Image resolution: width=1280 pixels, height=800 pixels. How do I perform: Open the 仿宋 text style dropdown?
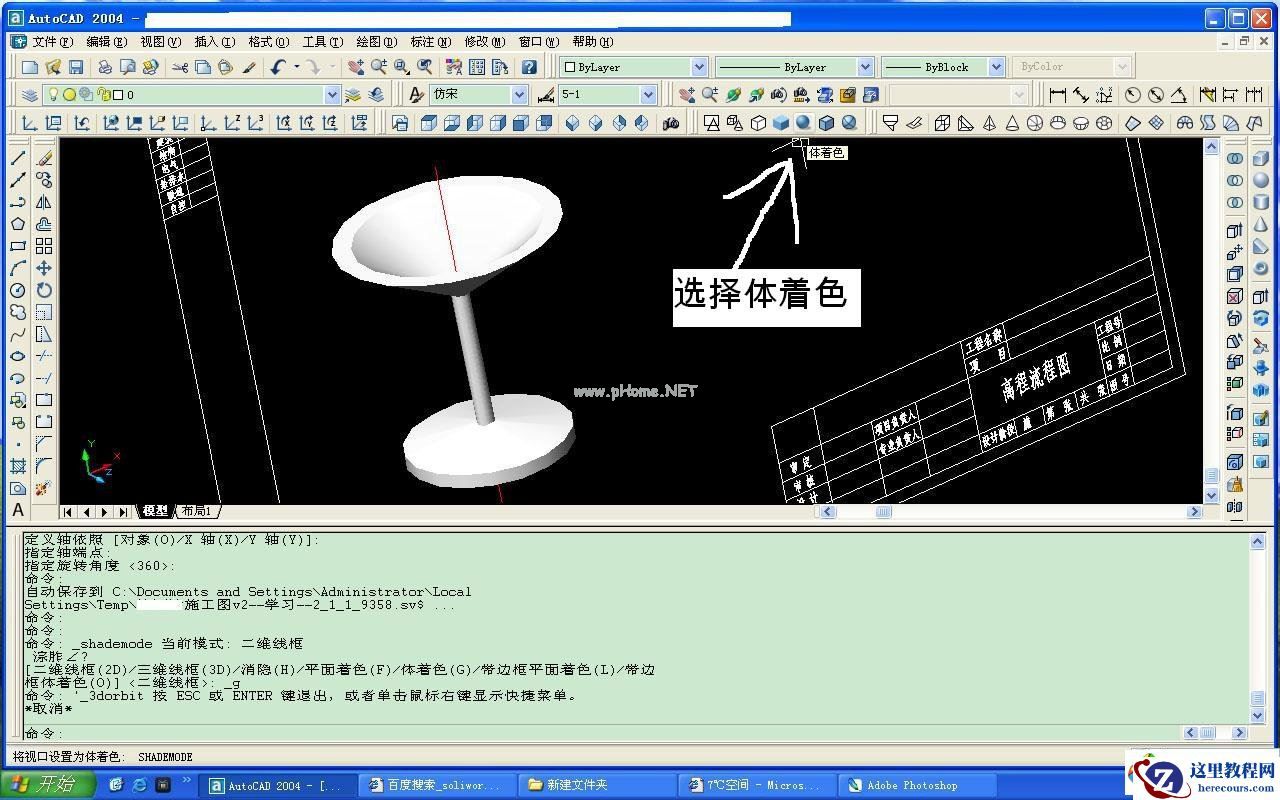pos(519,95)
